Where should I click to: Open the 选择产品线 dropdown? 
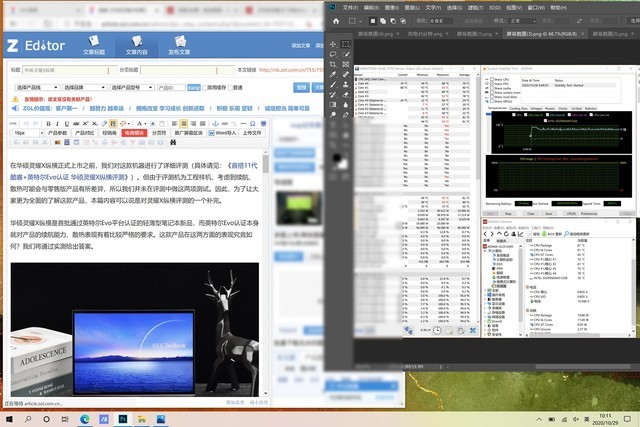[x=37, y=87]
